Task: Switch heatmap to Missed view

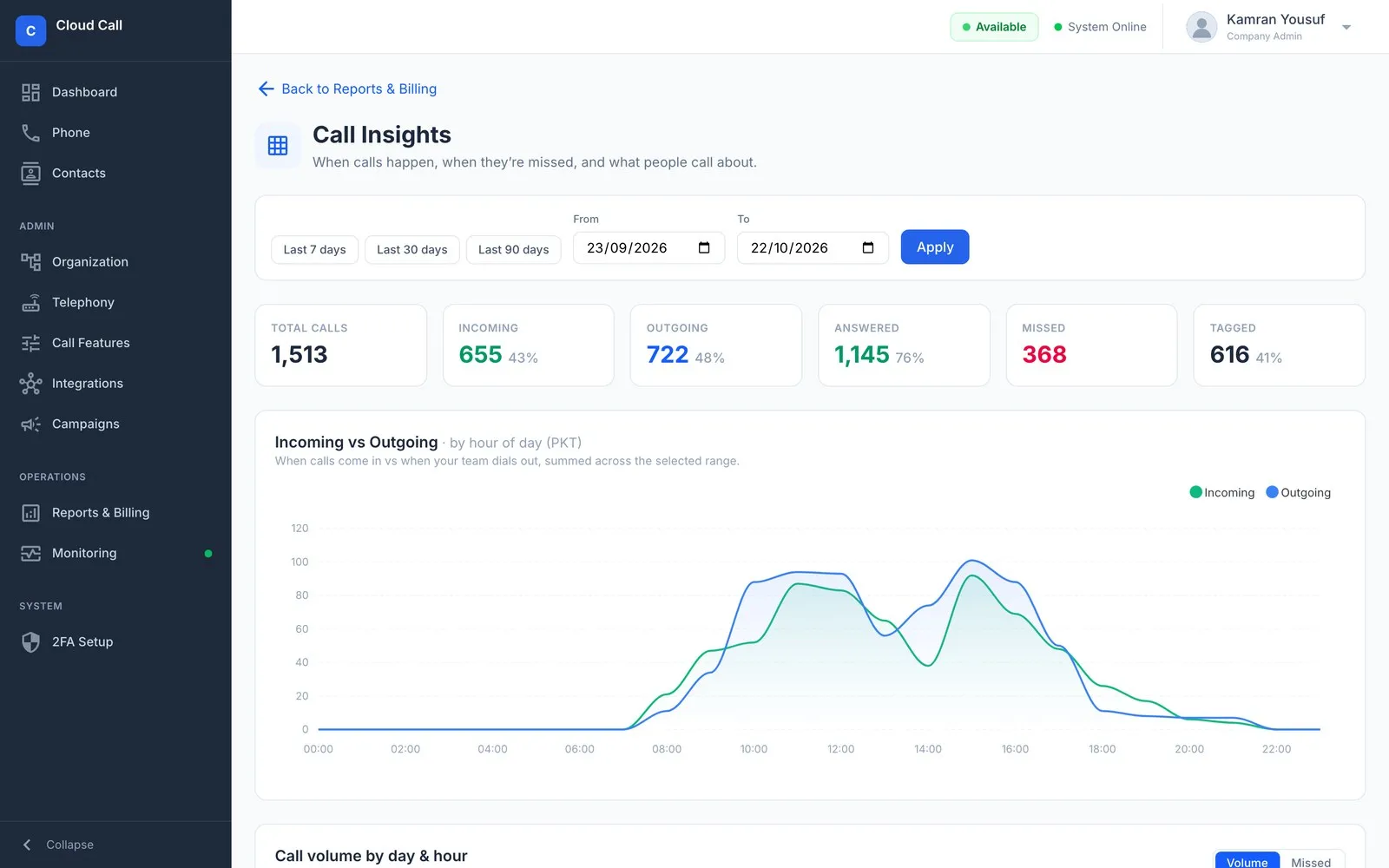Action: [x=1311, y=861]
